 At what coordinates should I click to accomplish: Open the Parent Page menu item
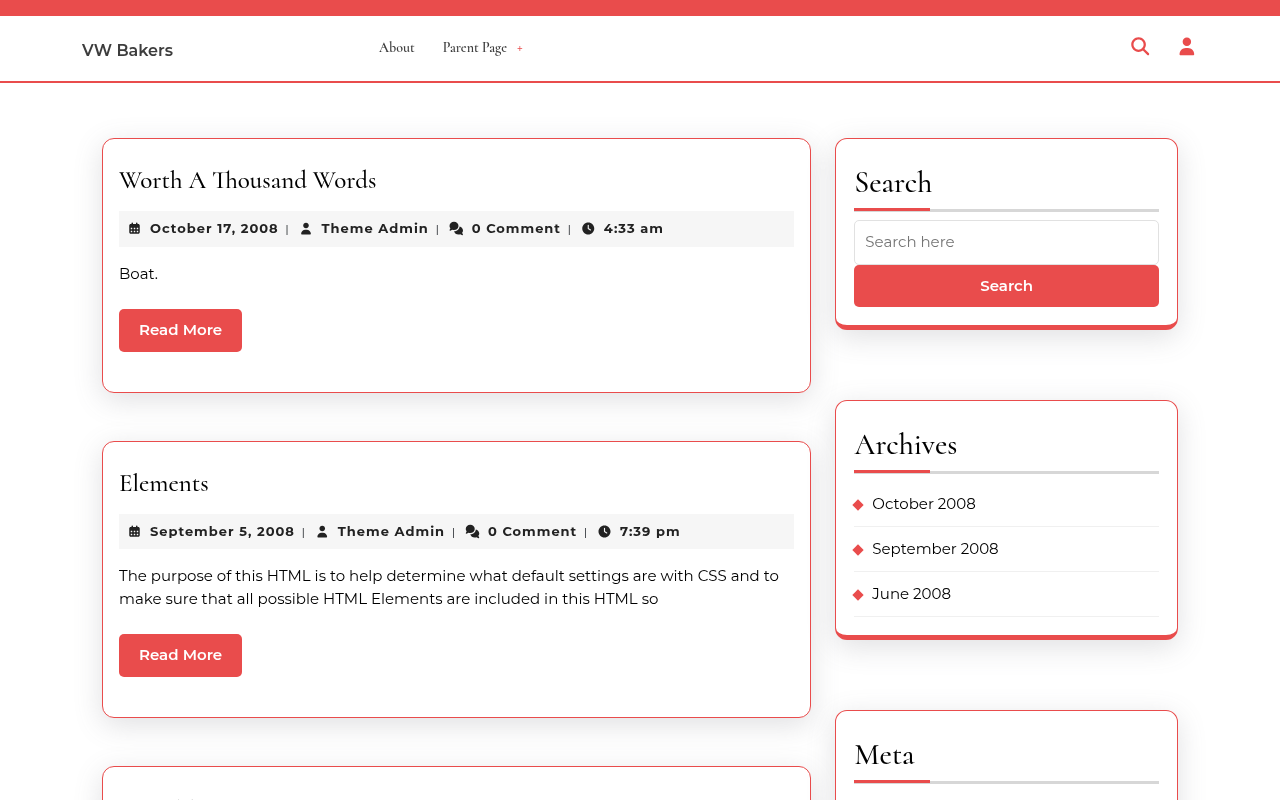(x=475, y=48)
